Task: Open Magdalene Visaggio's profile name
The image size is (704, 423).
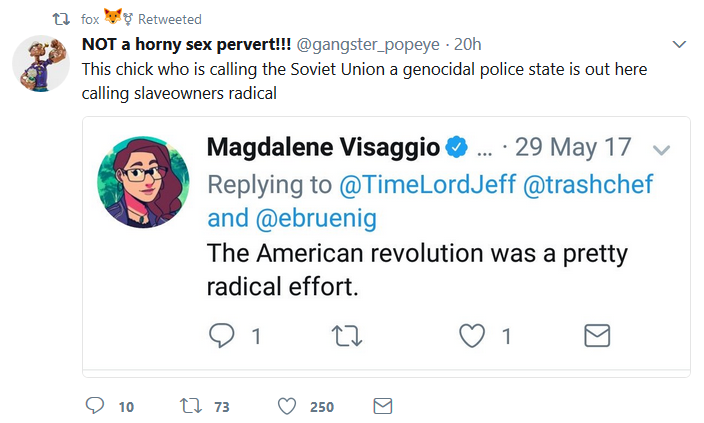Action: pyautogui.click(x=324, y=147)
